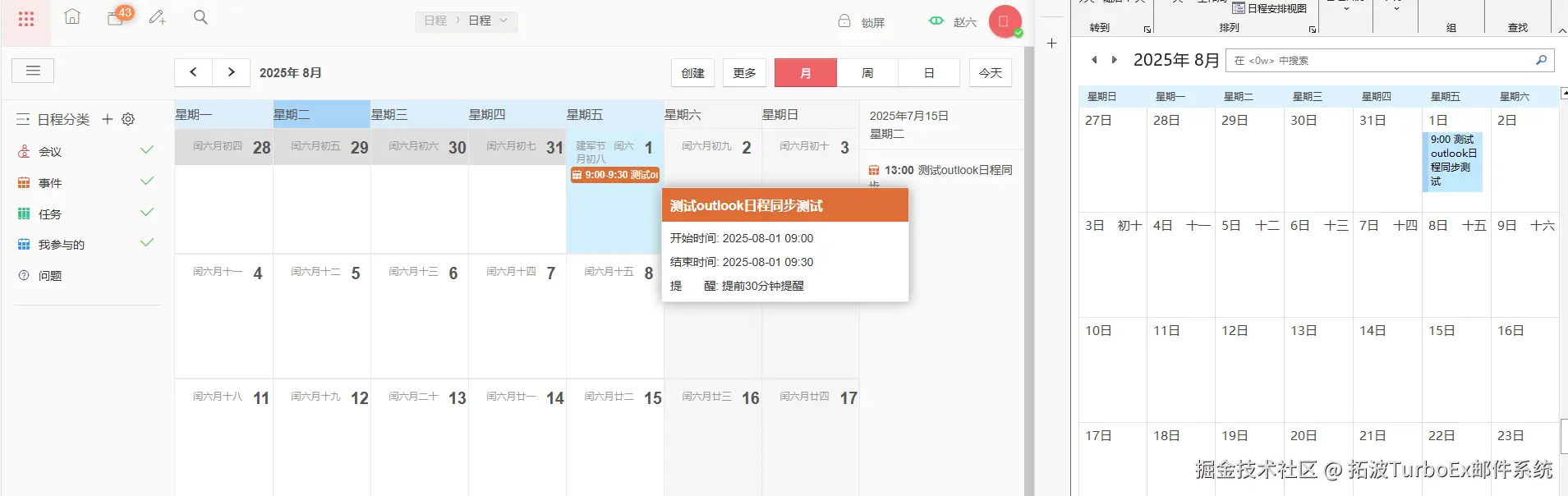The width and height of the screenshot is (1568, 496).
Task: Open 排列 group dialog launcher in Outlook
Action: point(1313,30)
